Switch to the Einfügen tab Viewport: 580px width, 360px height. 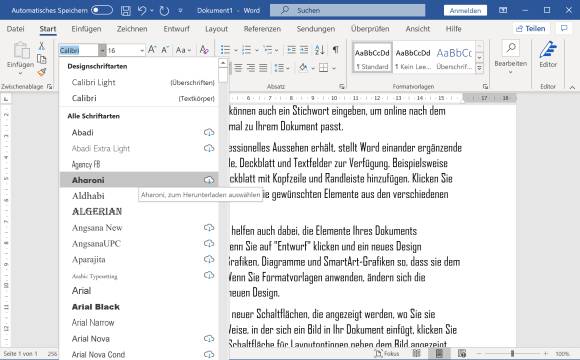[86, 29]
